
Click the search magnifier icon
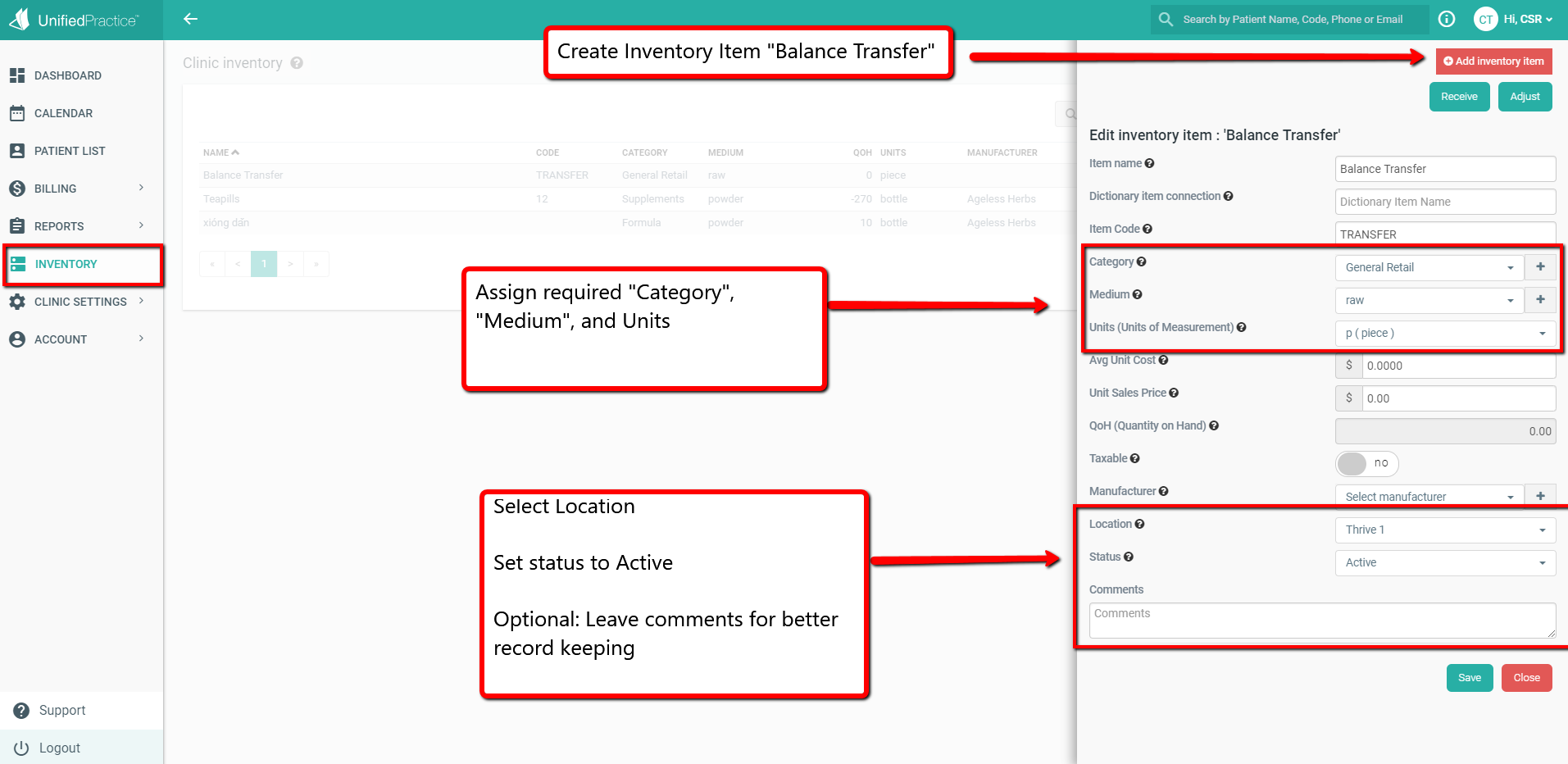pos(1165,19)
